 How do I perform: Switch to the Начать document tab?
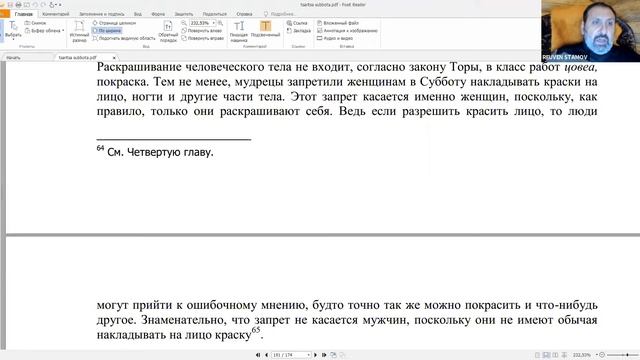[13, 58]
